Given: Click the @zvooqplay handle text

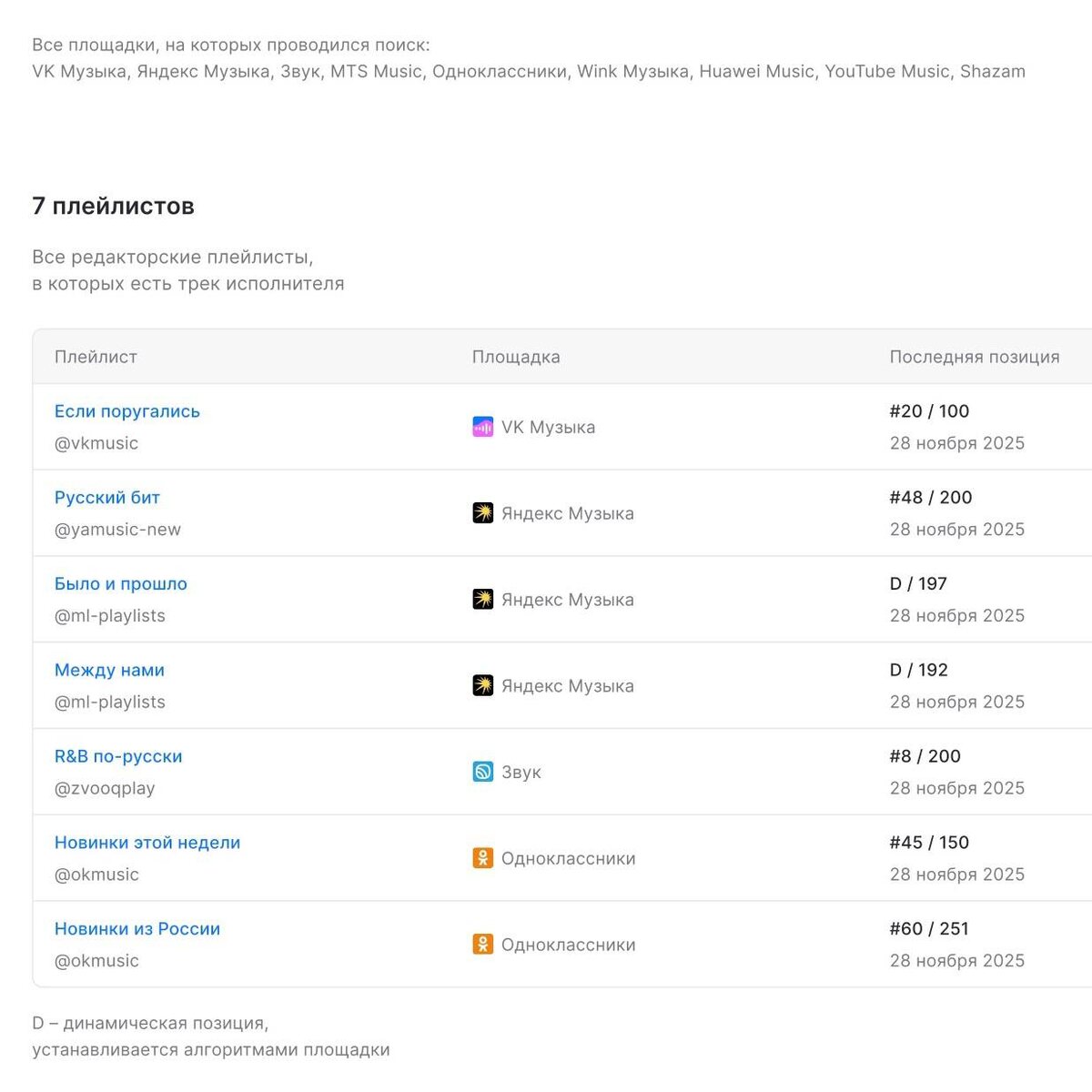Looking at the screenshot, I should pos(105,788).
